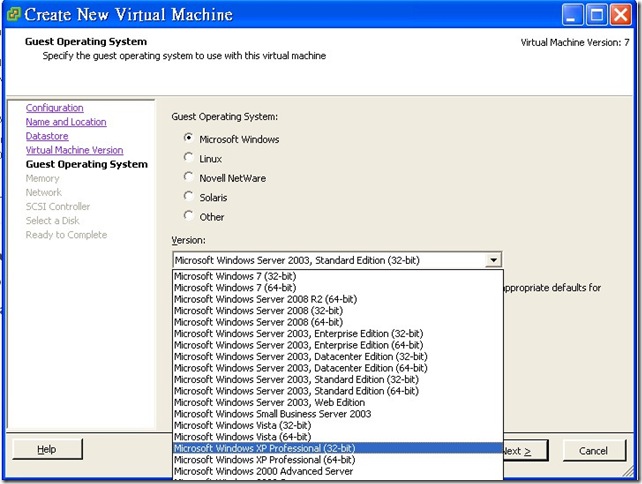The height and width of the screenshot is (484, 642).
Task: Minimize the Create New Virtual Machine window
Action: [572, 15]
